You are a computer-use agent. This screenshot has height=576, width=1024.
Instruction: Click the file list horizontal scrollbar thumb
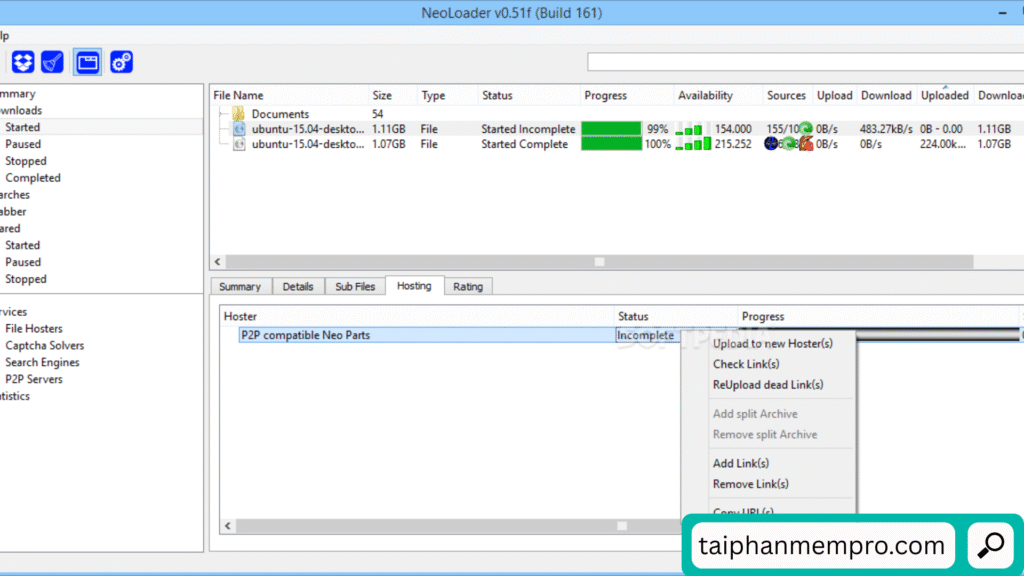click(x=599, y=262)
